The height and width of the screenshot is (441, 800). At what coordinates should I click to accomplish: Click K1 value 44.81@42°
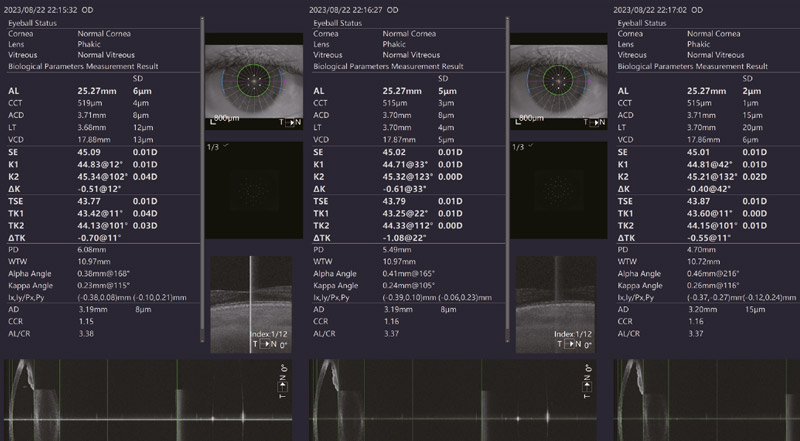point(709,164)
